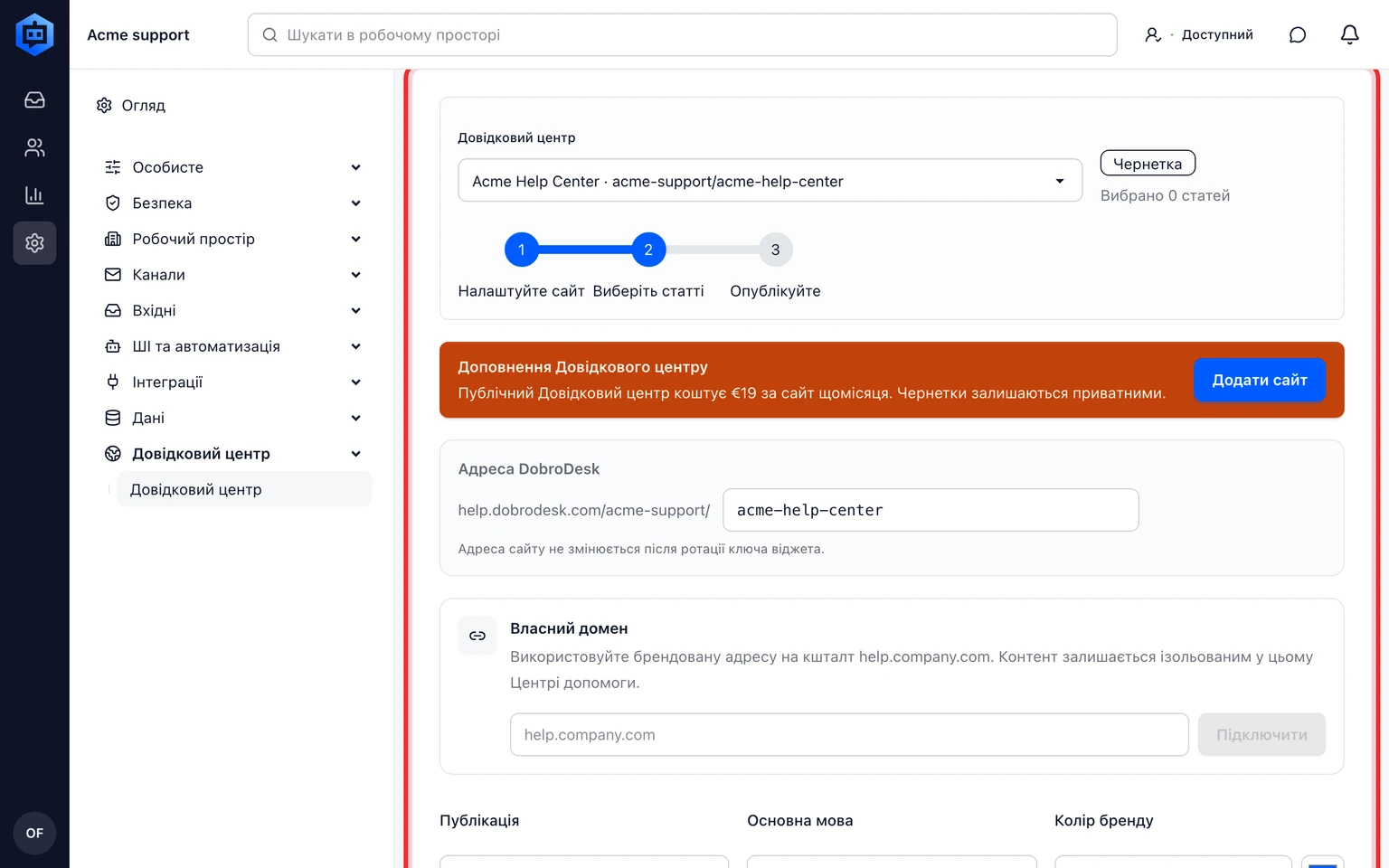The image size is (1389, 868).
Task: Select the Довідковий центр sub-item
Action: [244, 489]
